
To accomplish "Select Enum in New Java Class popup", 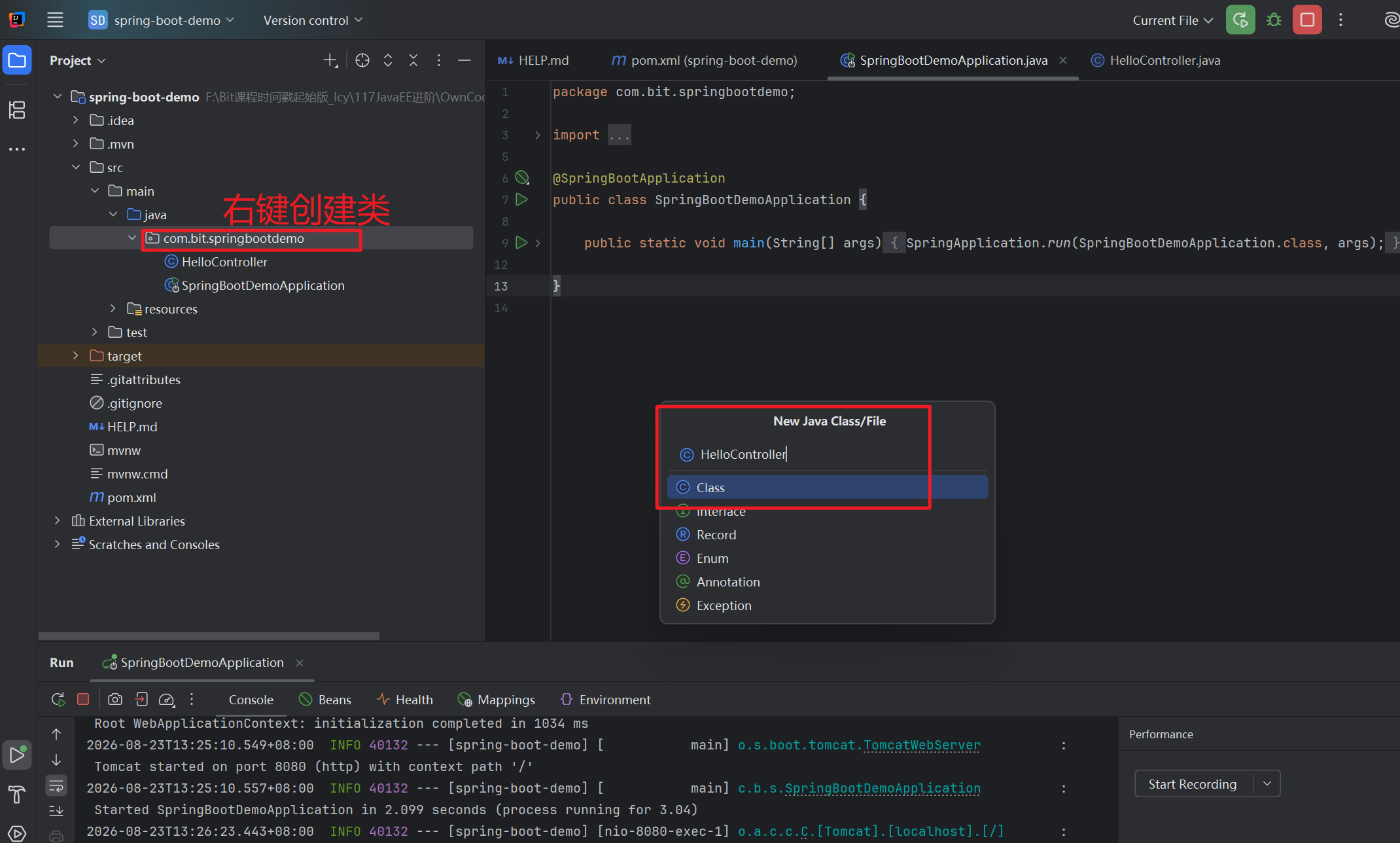I will pyautogui.click(x=827, y=558).
